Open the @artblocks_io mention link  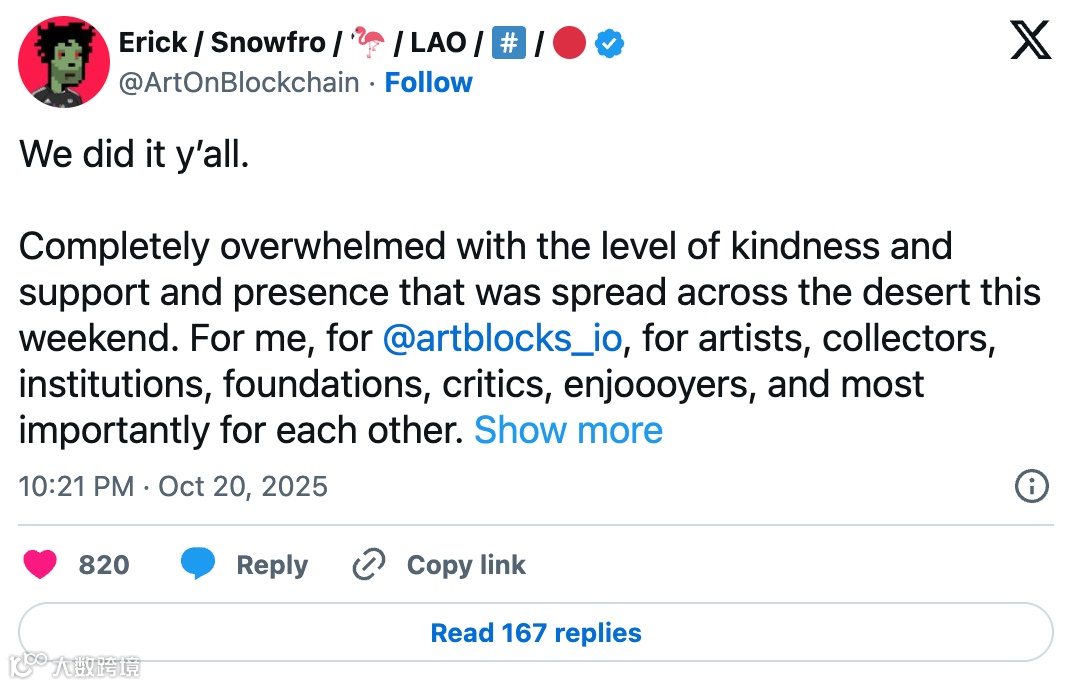pyautogui.click(x=502, y=338)
